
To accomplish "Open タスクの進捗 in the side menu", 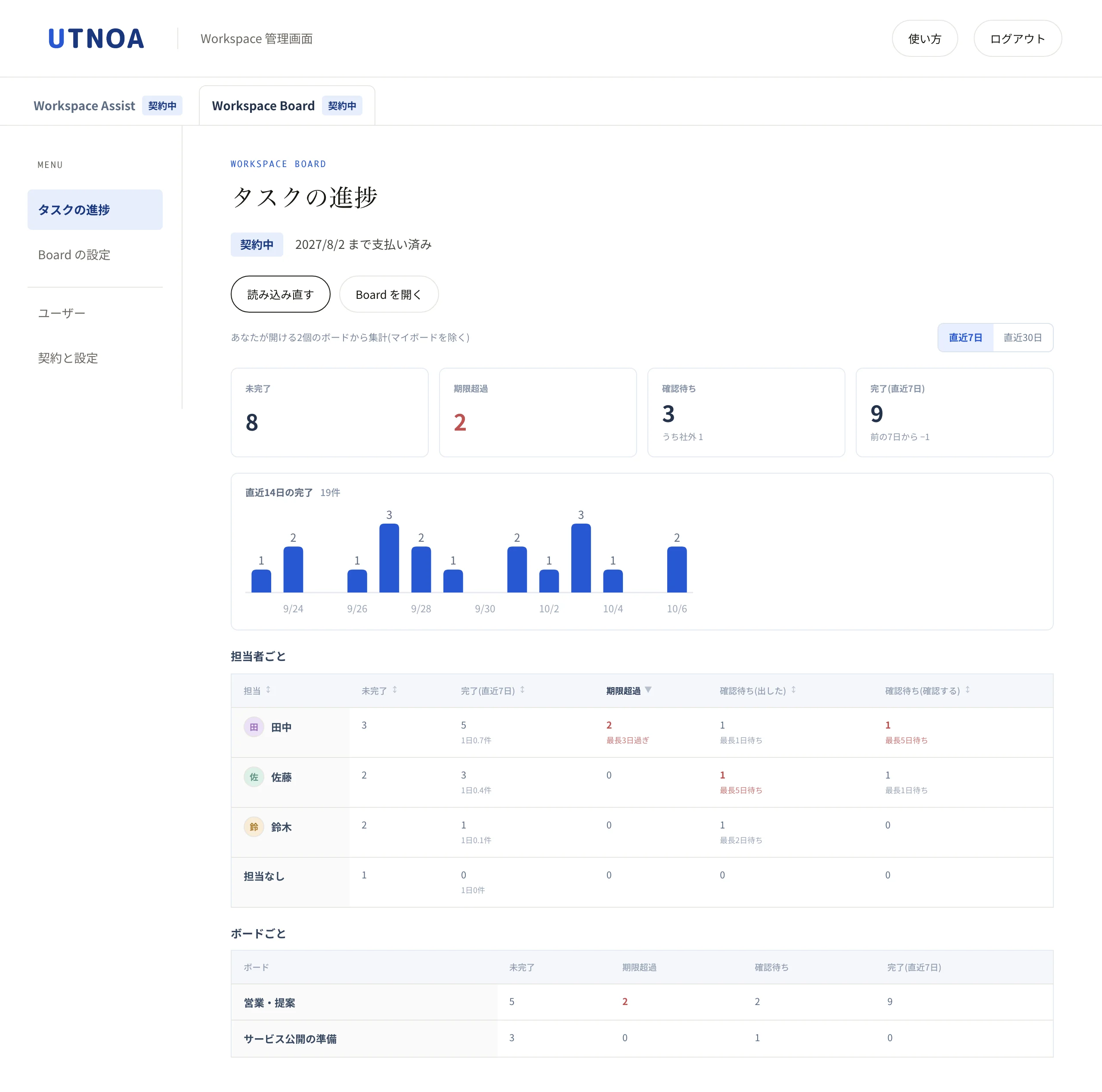I will [95, 209].
